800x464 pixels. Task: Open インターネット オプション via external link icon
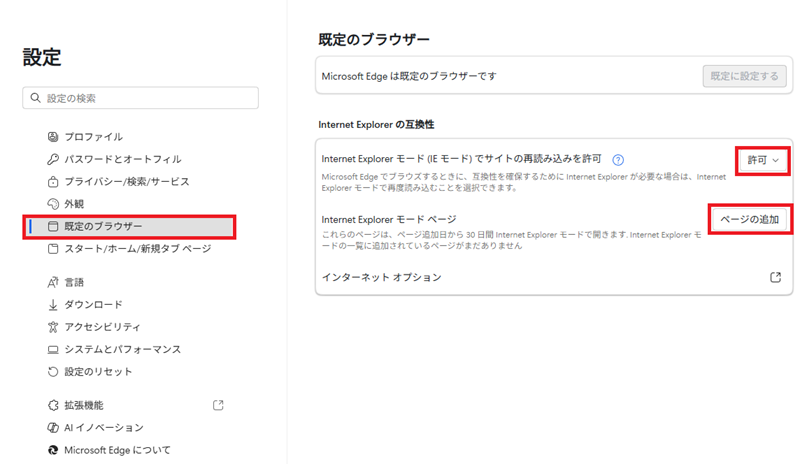click(x=775, y=277)
